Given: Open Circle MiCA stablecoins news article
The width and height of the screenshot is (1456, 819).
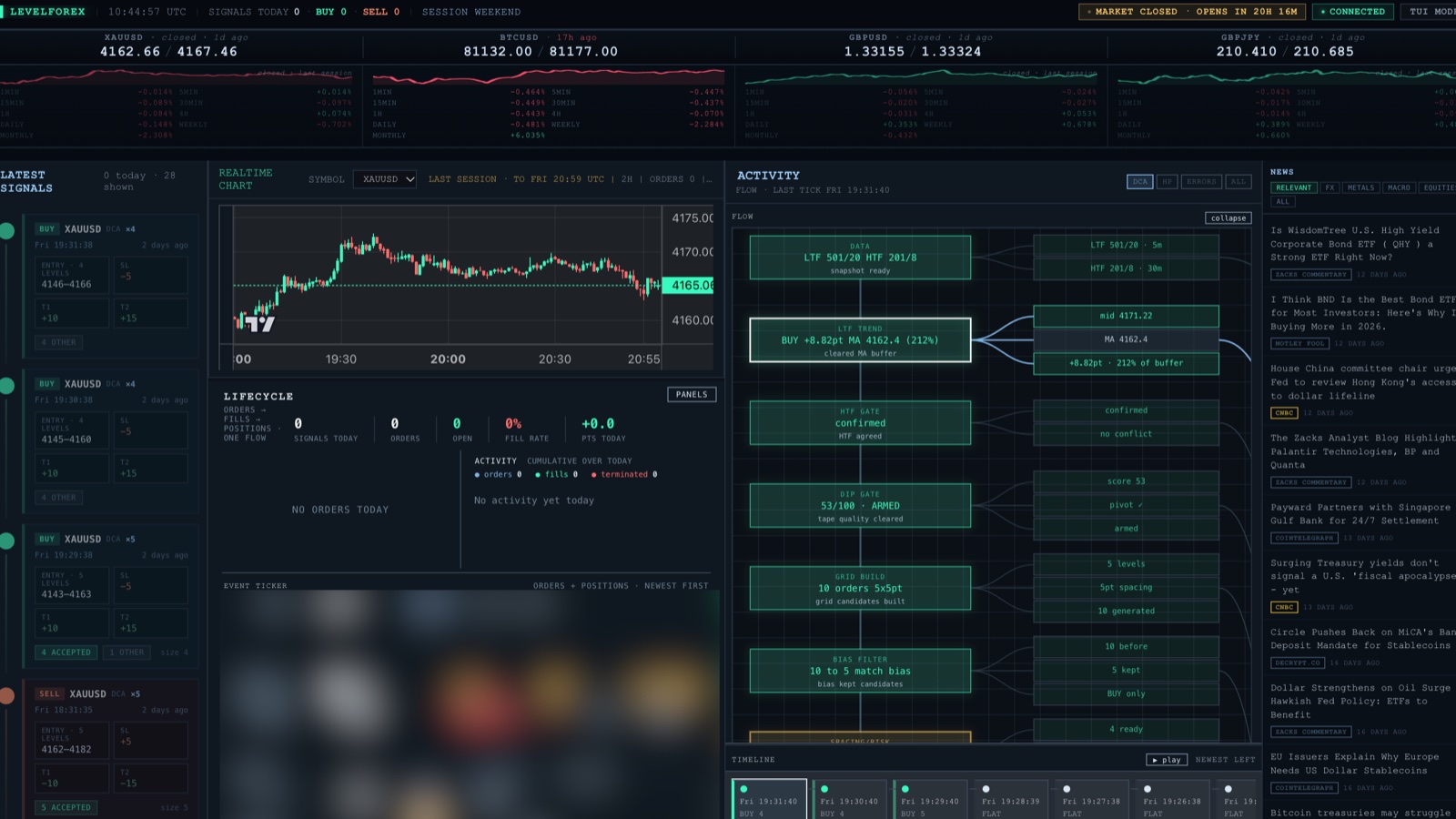Looking at the screenshot, I should pyautogui.click(x=1362, y=639).
